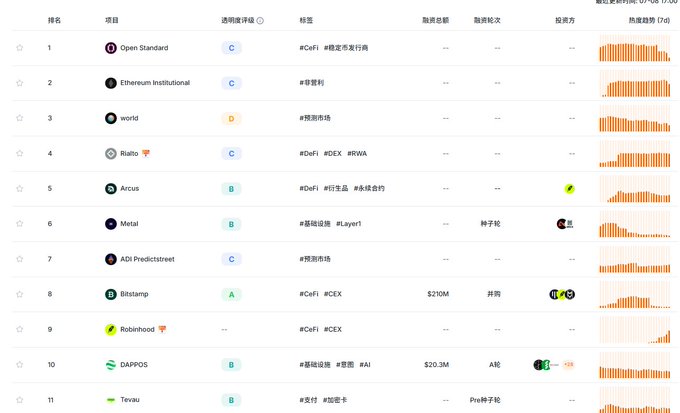Click the D rating badge for world

(231, 118)
